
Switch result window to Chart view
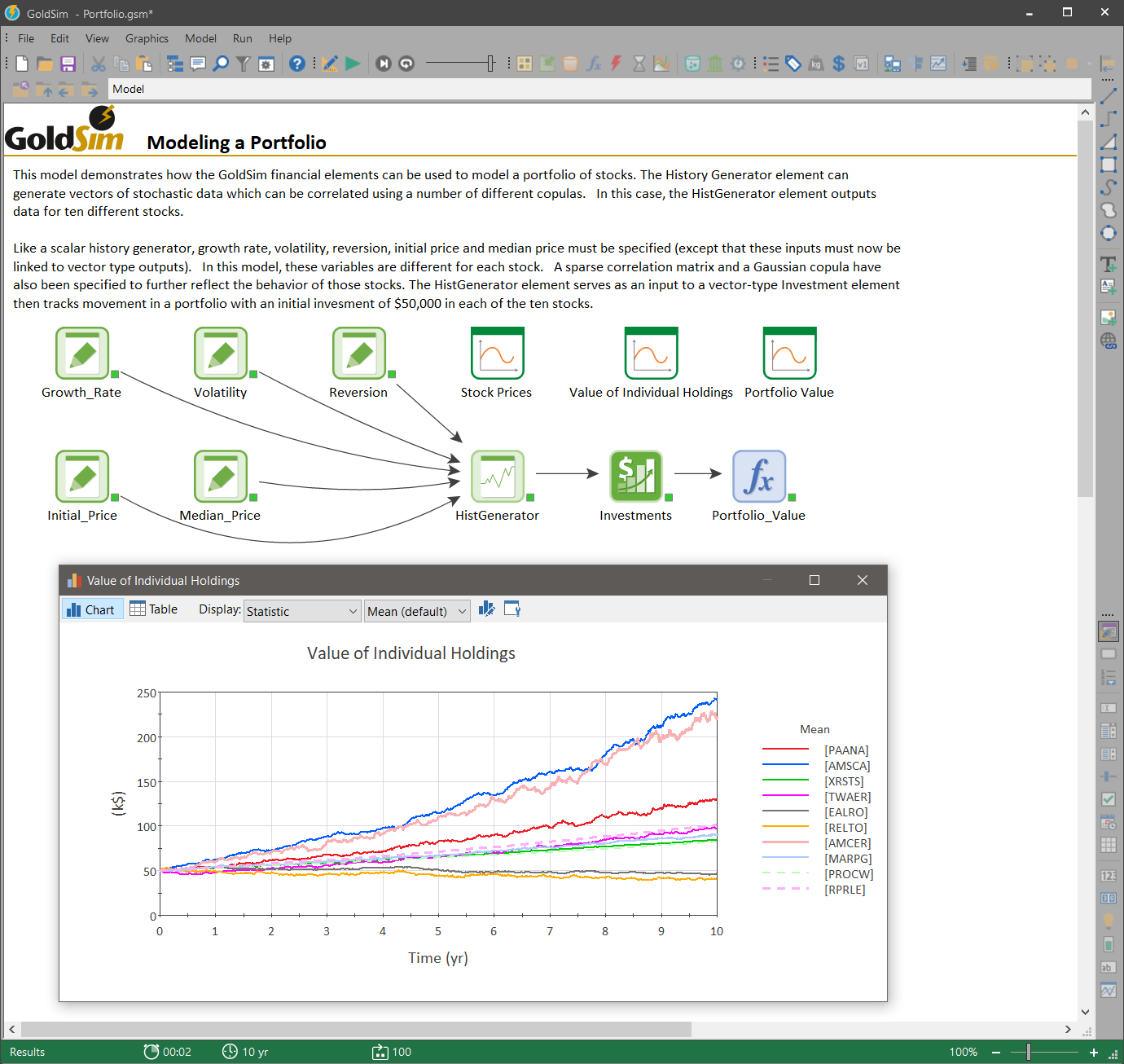tap(92, 609)
